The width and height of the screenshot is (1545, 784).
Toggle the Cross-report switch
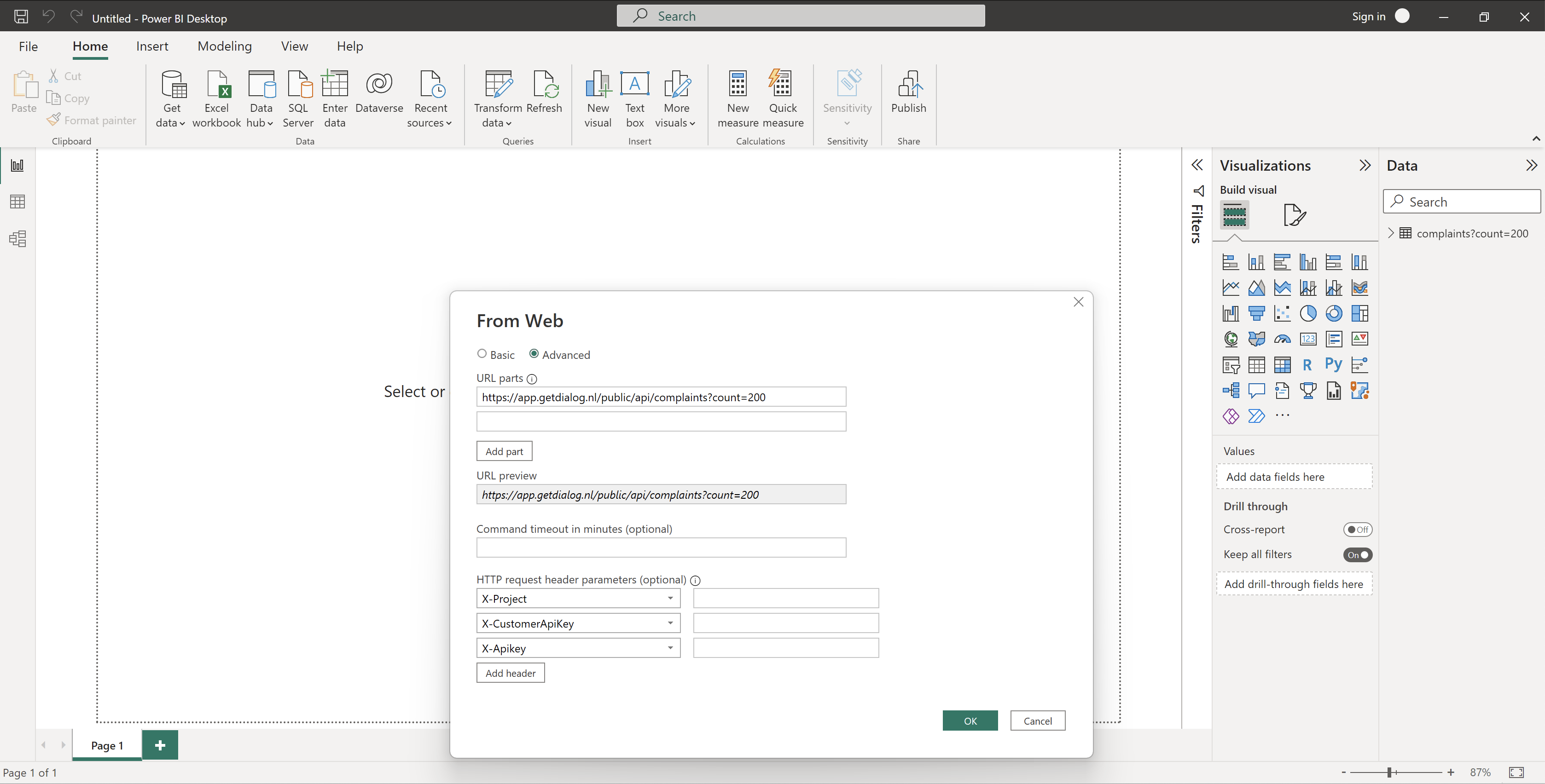[x=1358, y=529]
